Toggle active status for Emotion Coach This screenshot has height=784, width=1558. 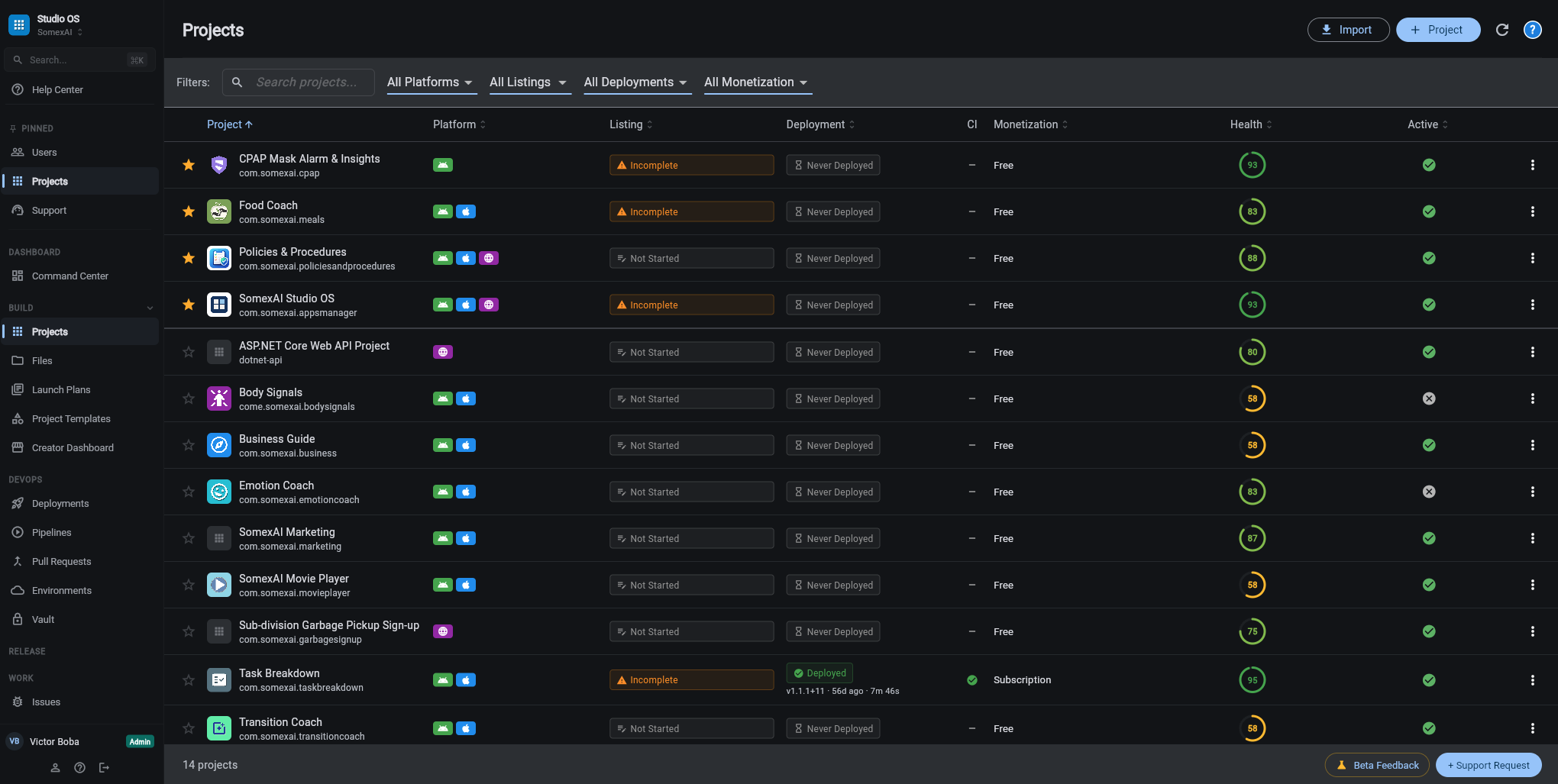pyautogui.click(x=1429, y=492)
